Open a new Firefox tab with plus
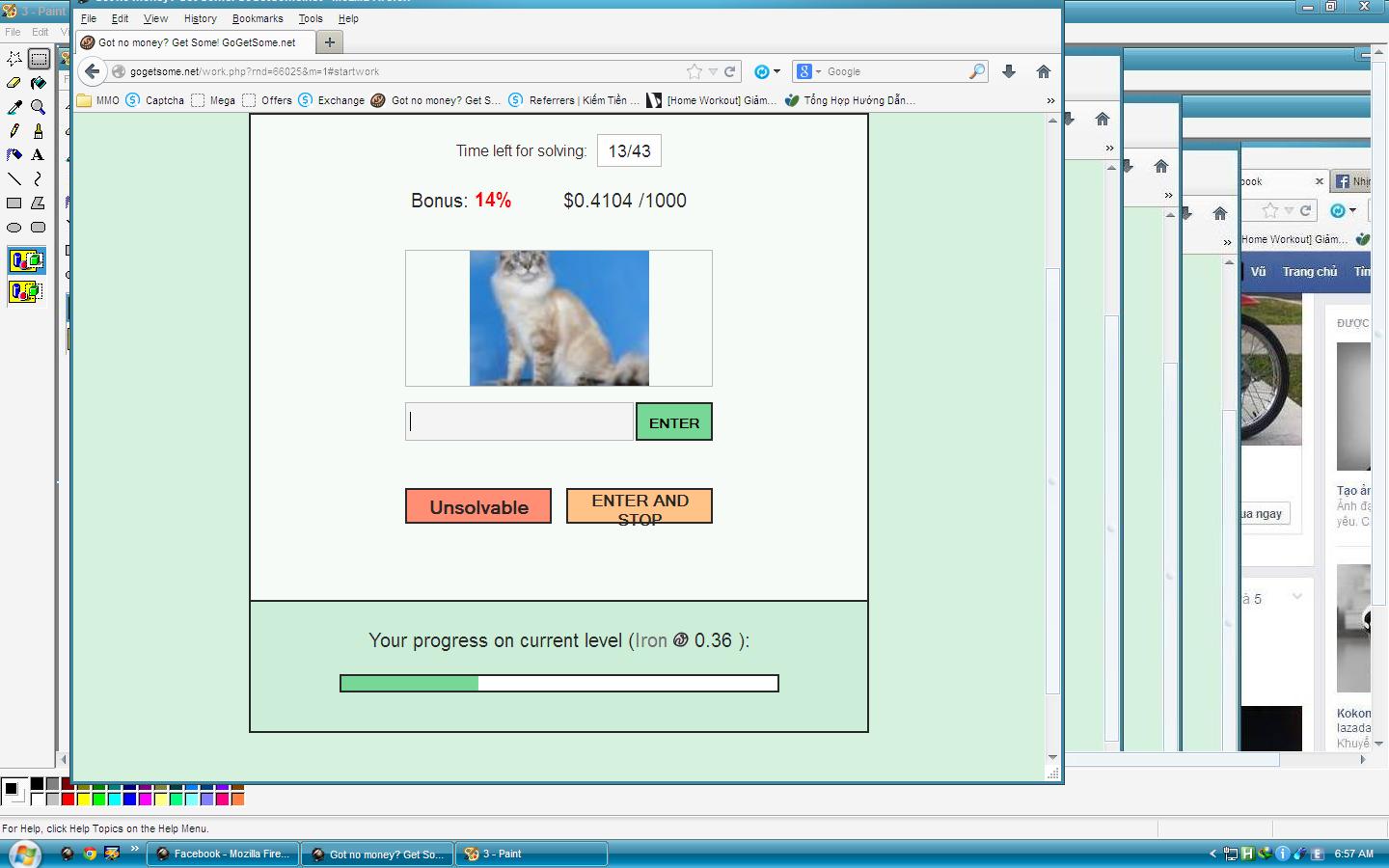The height and width of the screenshot is (868, 1389). (x=330, y=42)
